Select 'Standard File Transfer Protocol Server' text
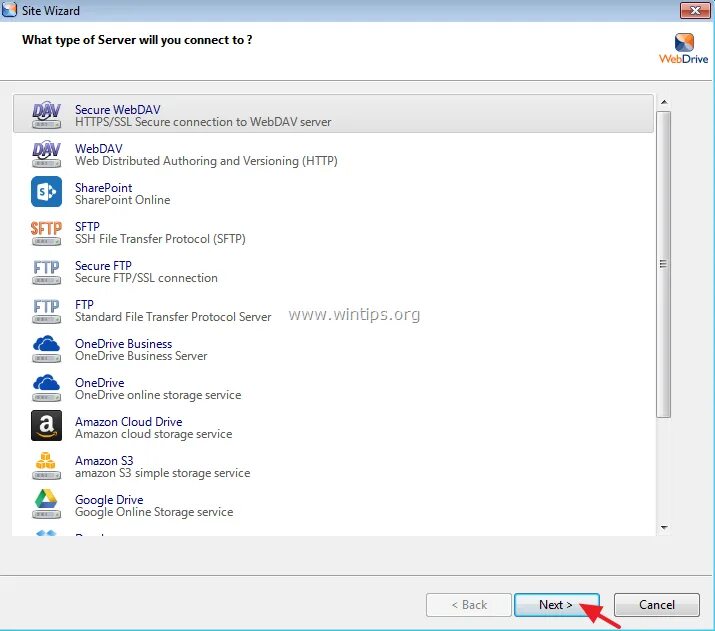Image resolution: width=715 pixels, height=631 pixels. click(173, 317)
